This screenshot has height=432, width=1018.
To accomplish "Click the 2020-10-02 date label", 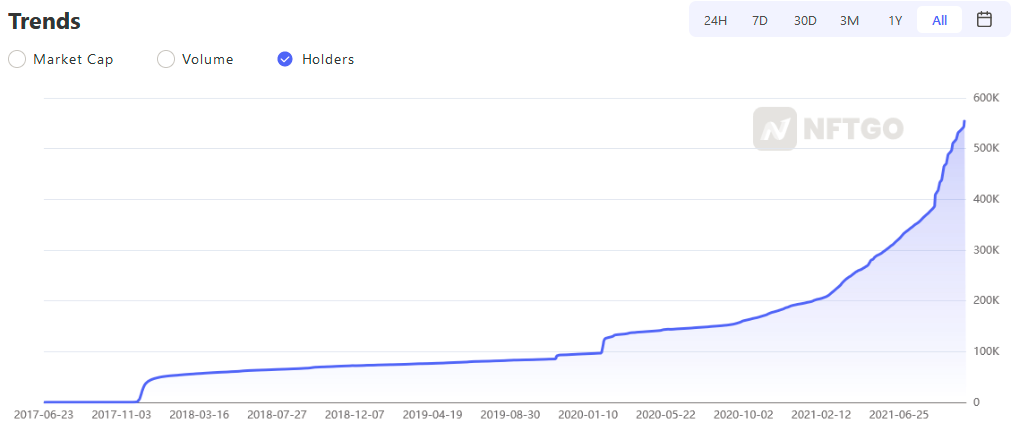I will tap(743, 414).
